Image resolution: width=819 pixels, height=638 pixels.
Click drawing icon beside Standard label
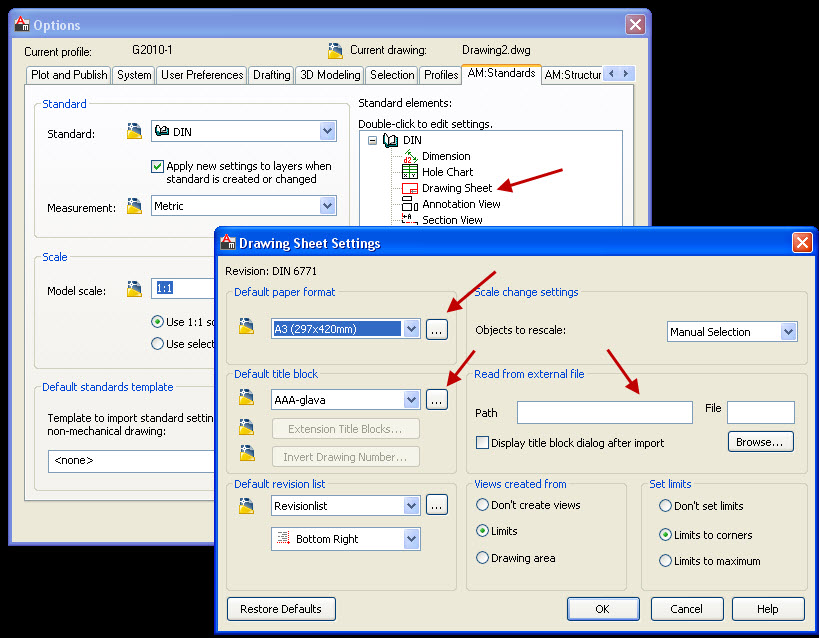(x=134, y=131)
